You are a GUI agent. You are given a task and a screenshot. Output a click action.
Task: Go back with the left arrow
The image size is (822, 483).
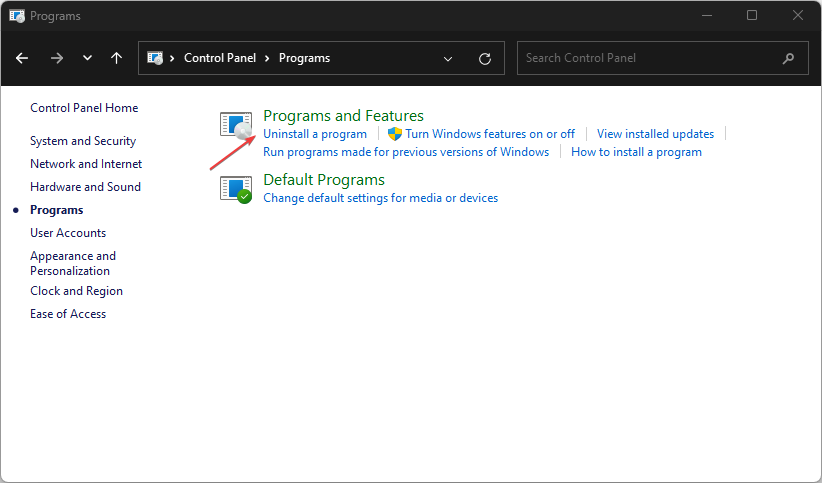point(22,58)
